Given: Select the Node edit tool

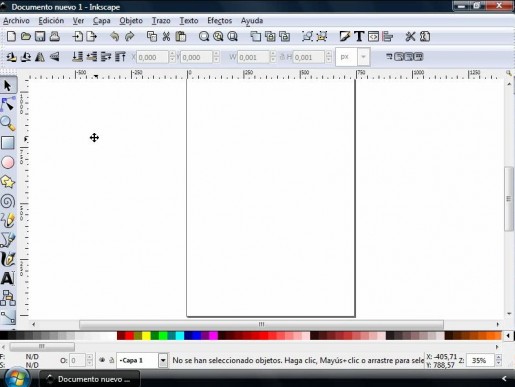Looking at the screenshot, I should click(8, 104).
